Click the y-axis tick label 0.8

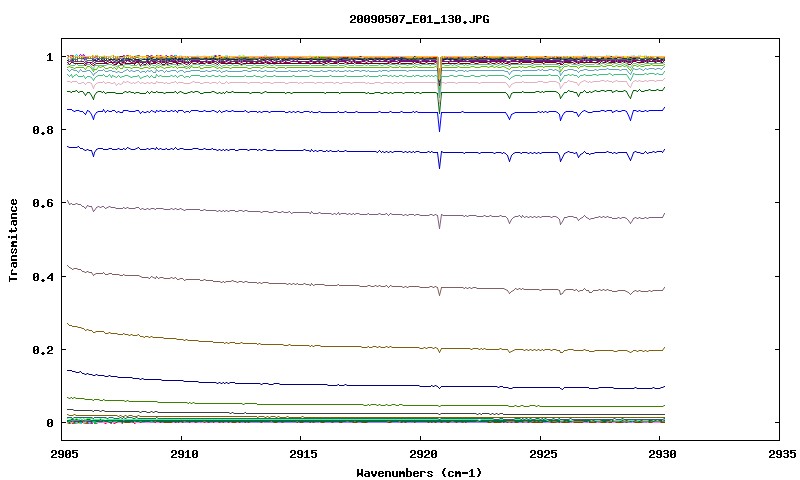click(x=42, y=130)
